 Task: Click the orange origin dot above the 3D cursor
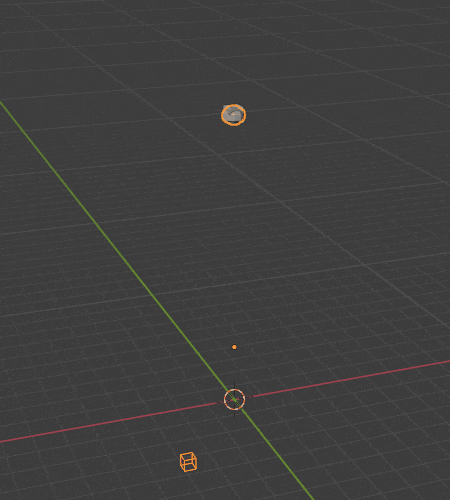[234, 347]
